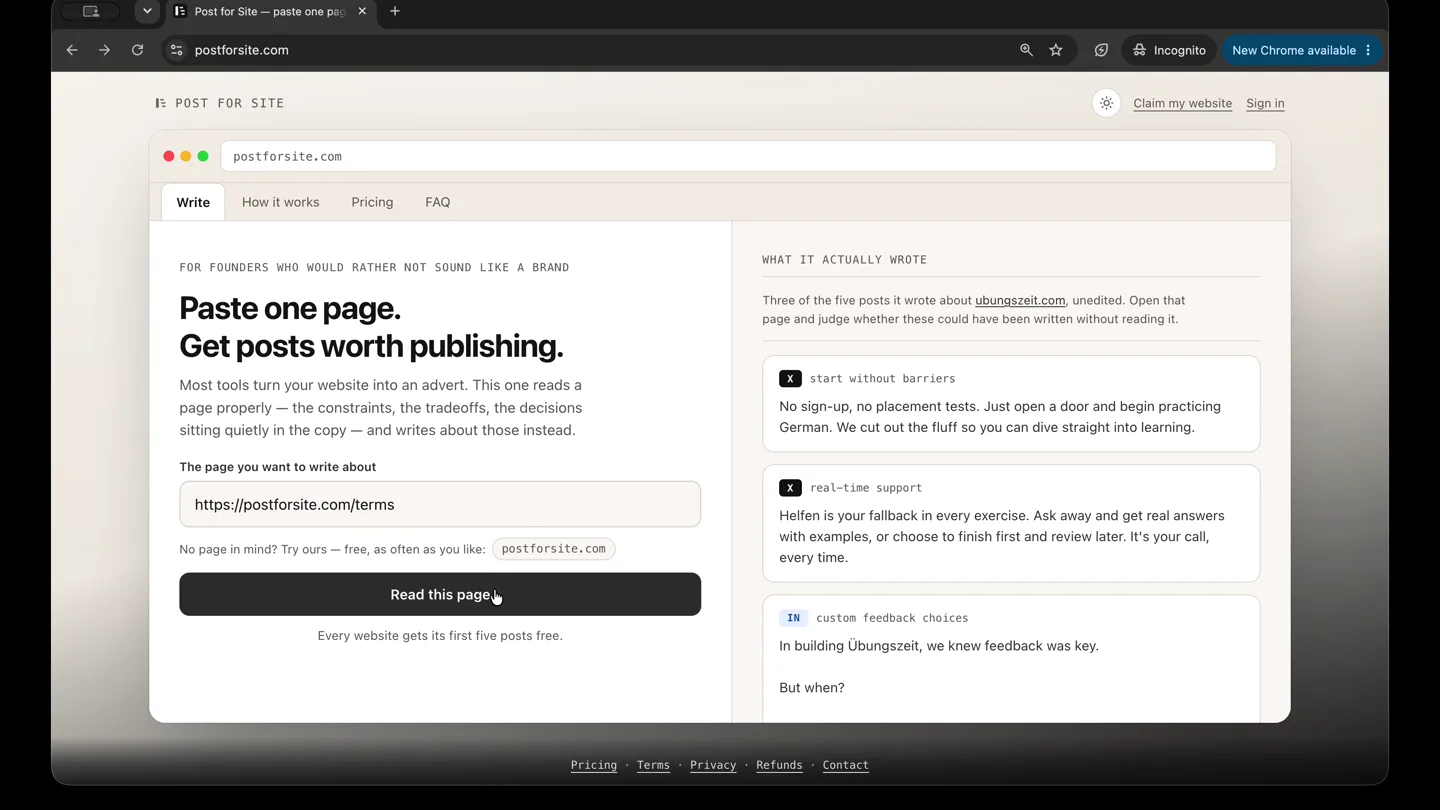
Task: Open the zoom magnifier icon in address bar
Action: coord(1026,50)
